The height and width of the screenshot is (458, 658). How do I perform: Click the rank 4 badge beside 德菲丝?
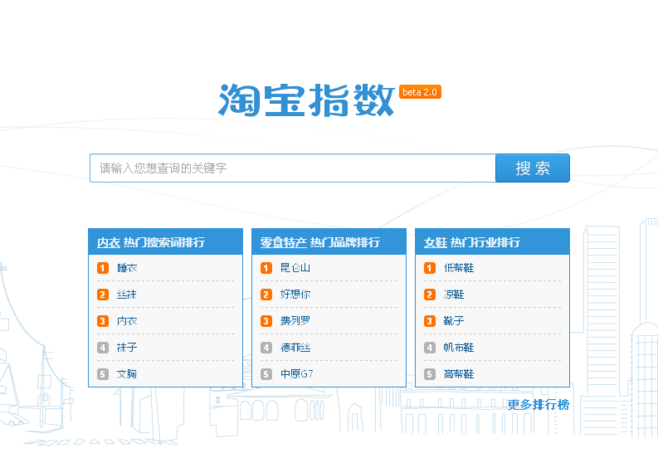tap(266, 348)
